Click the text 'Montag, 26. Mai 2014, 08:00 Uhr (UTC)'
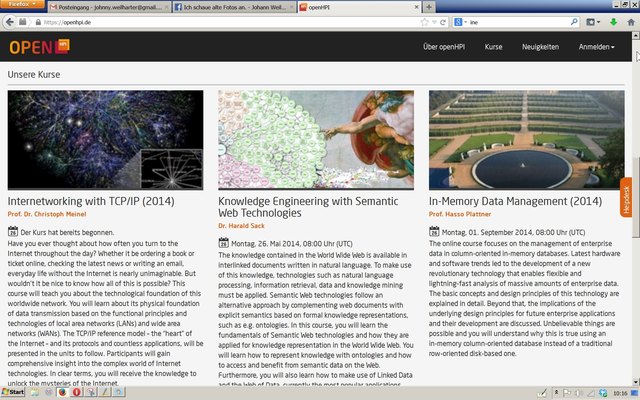Viewport: 640px width, 400px height. [x=292, y=244]
